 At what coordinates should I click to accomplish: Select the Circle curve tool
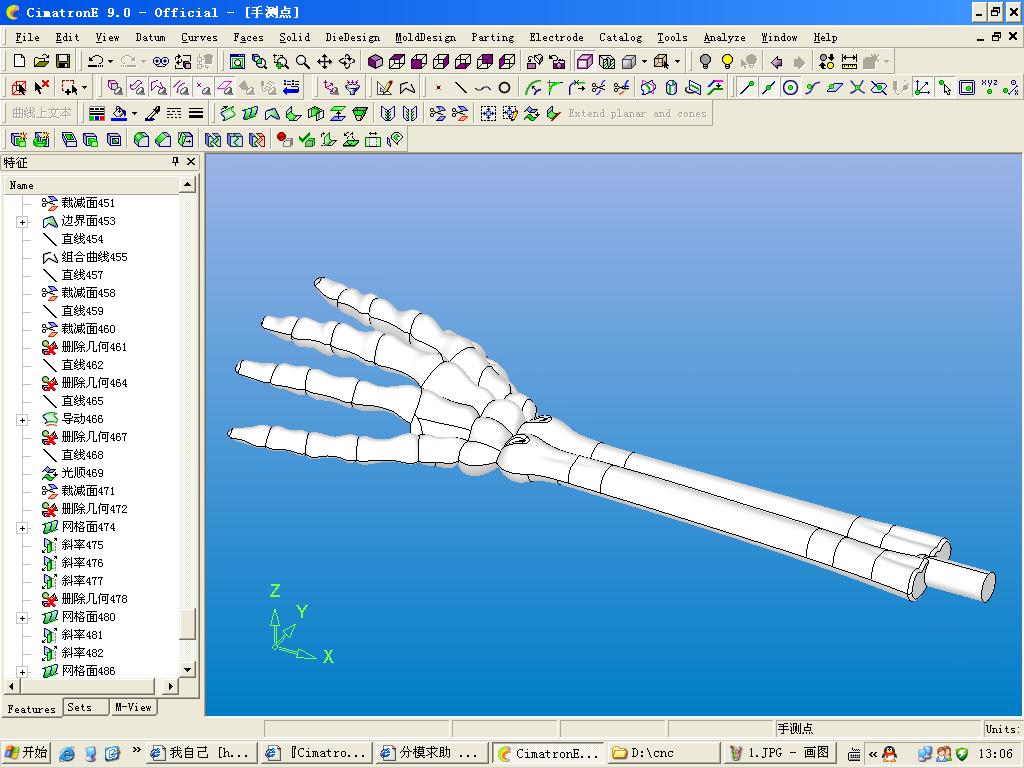[x=504, y=88]
